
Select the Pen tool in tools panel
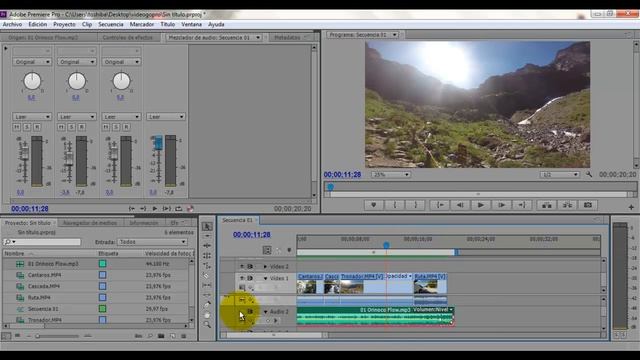(207, 305)
